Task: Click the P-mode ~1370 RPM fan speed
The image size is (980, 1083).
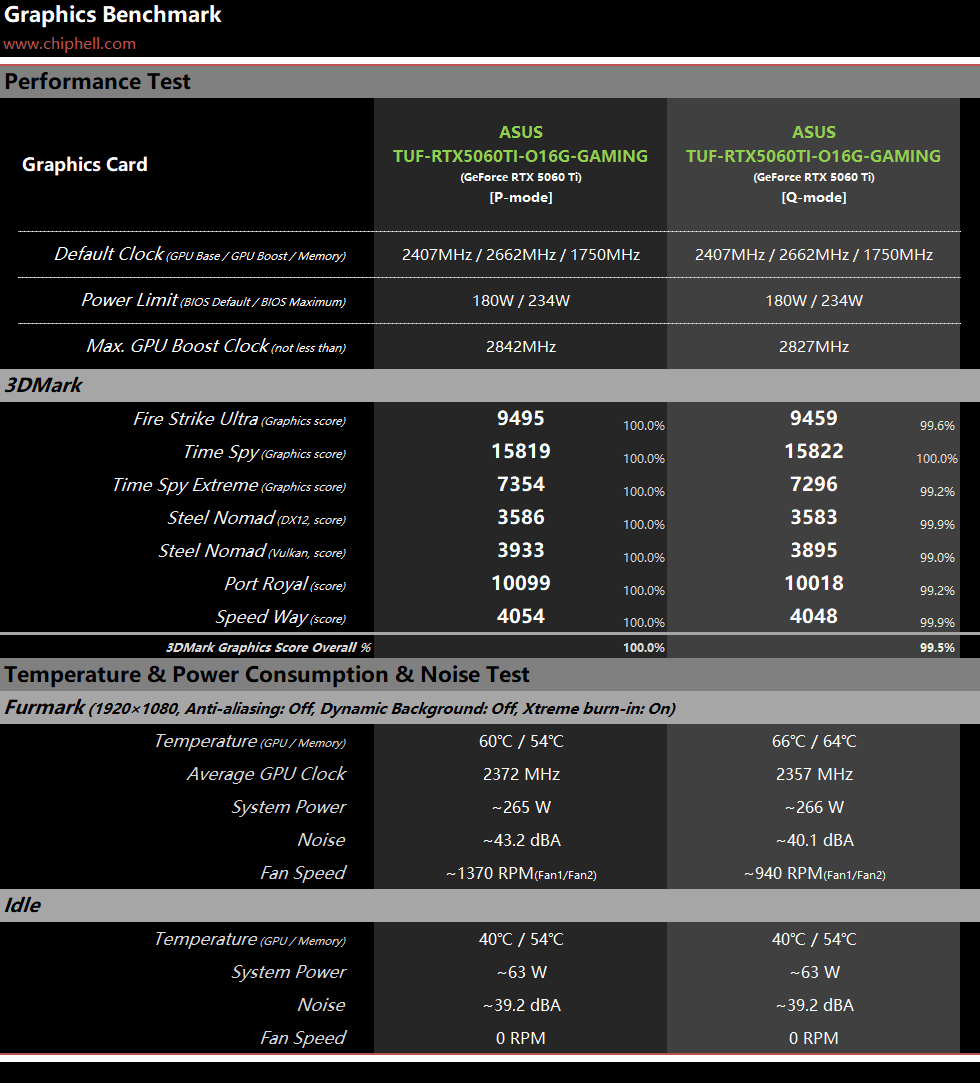Action: pyautogui.click(x=520, y=873)
